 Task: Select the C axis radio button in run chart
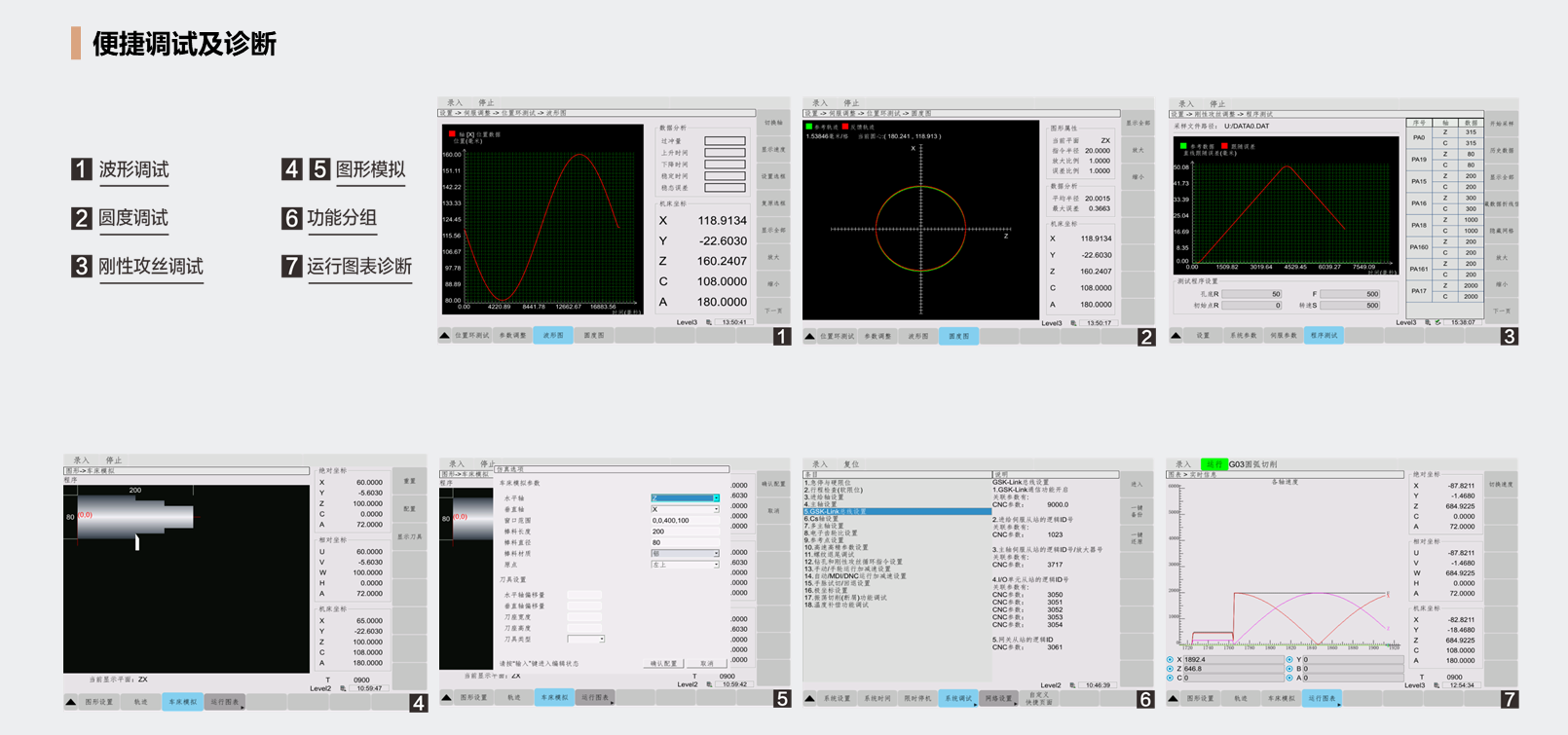[x=1171, y=678]
